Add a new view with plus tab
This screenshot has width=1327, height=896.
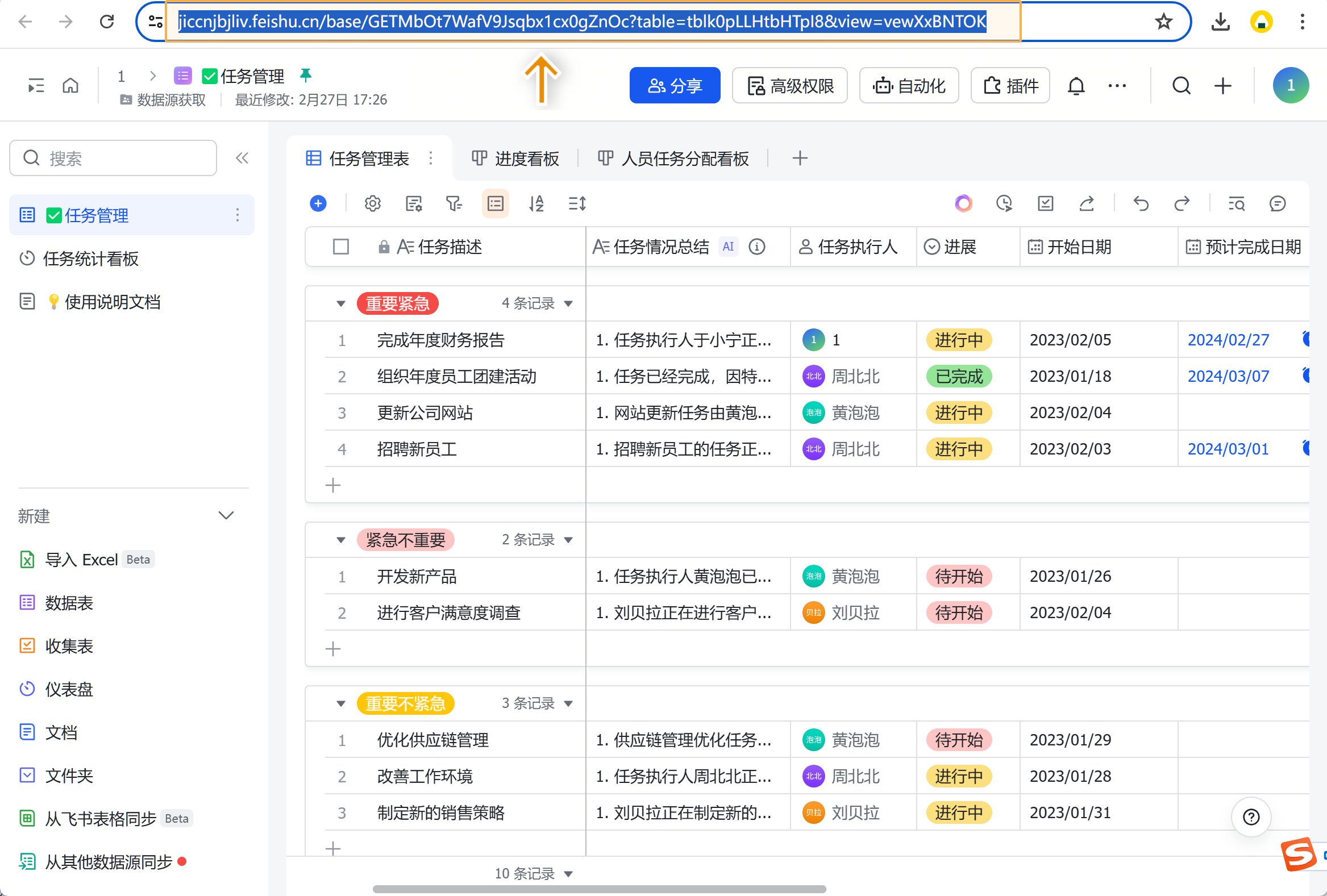point(800,158)
